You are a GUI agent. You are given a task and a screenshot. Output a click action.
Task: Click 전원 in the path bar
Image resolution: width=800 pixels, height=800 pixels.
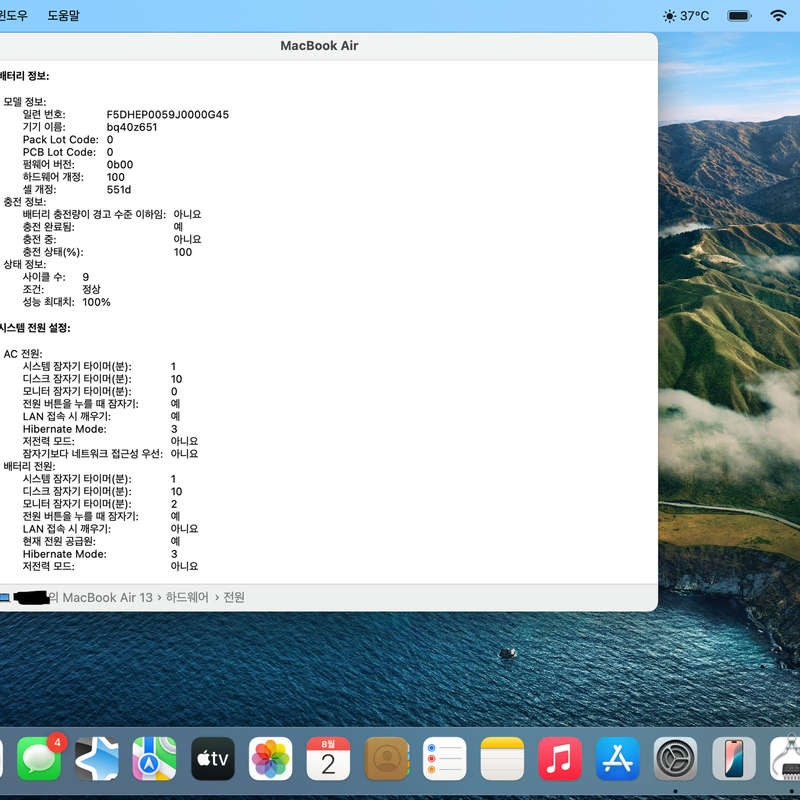click(234, 597)
